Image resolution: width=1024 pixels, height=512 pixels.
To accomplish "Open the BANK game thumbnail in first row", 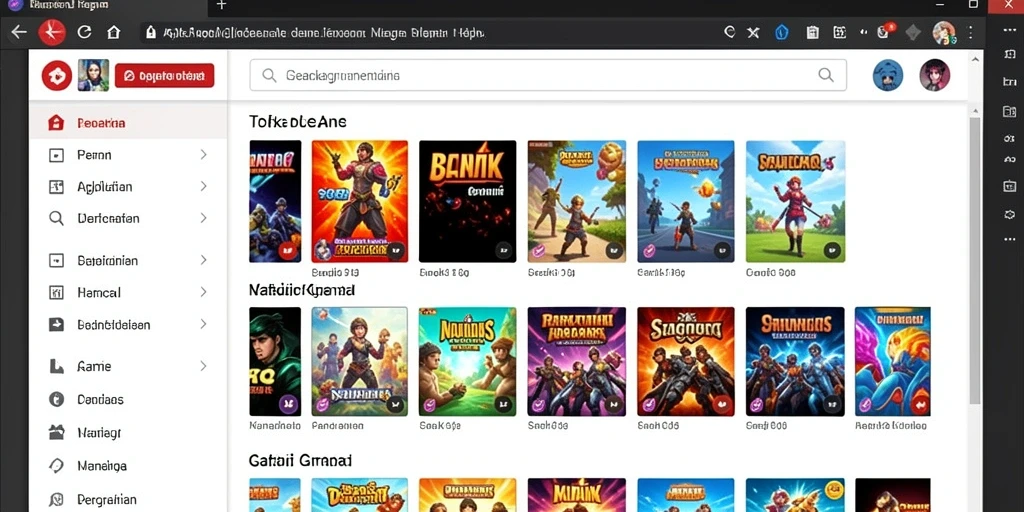I will click(x=467, y=201).
